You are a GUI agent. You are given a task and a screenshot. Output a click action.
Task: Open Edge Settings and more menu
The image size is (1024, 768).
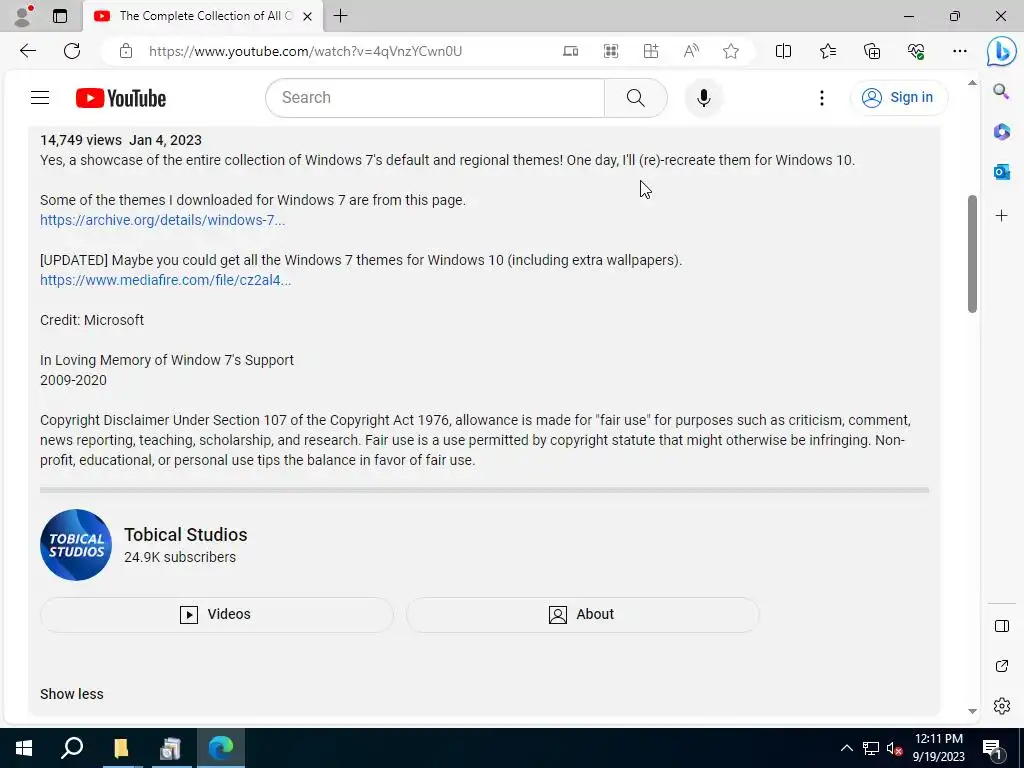959,51
